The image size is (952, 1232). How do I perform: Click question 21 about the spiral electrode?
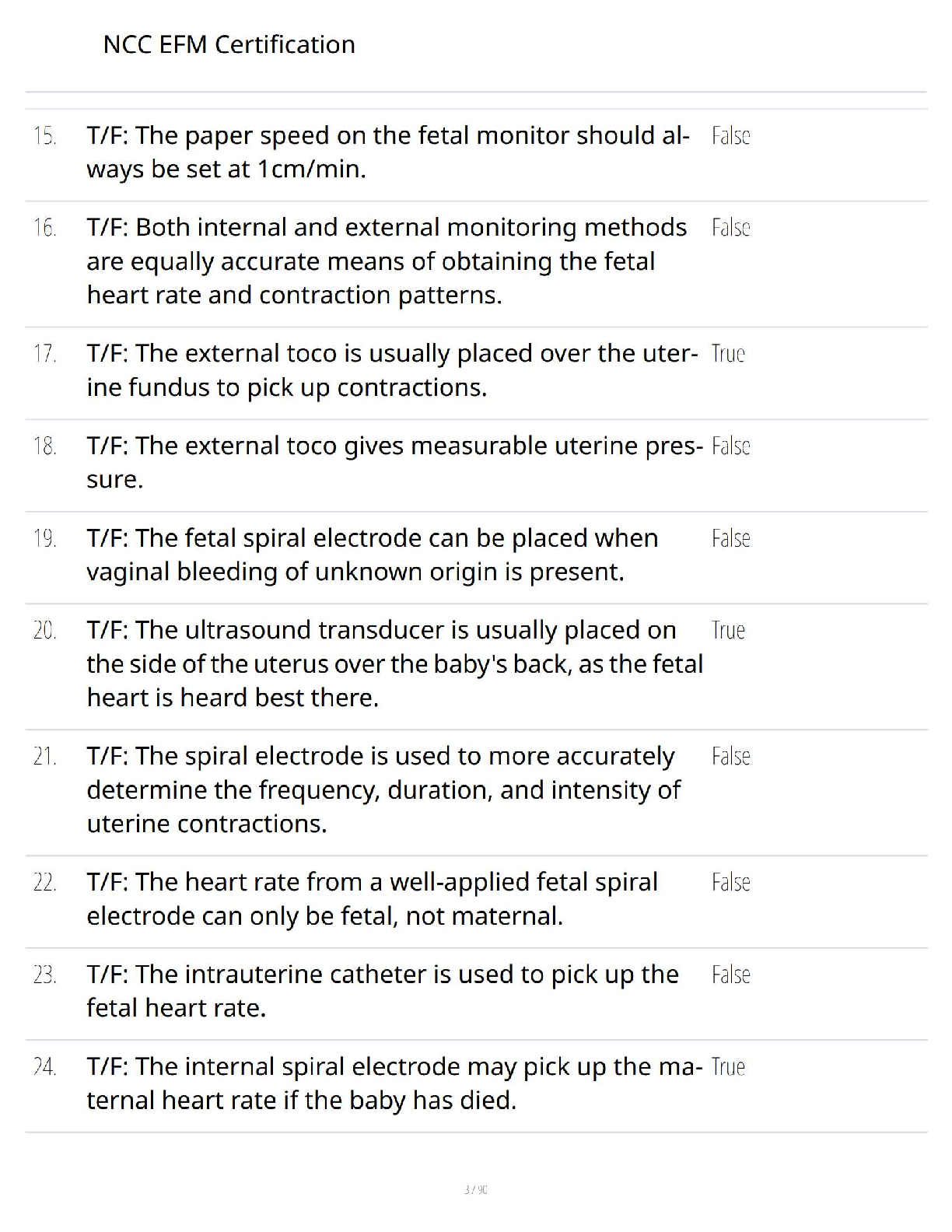[383, 789]
